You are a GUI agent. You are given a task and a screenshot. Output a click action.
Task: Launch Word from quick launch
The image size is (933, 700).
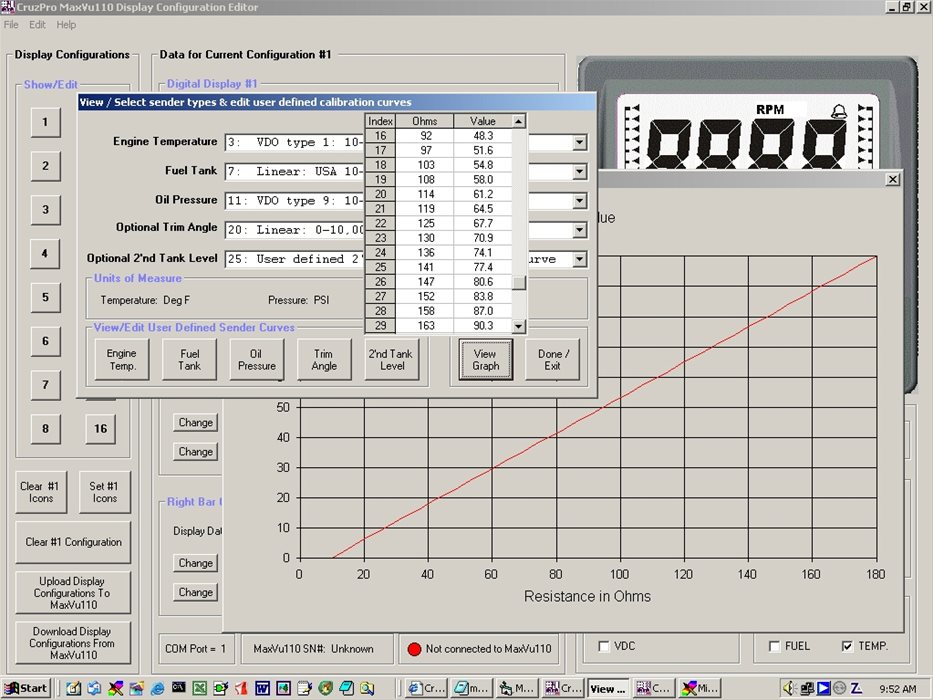point(262,689)
